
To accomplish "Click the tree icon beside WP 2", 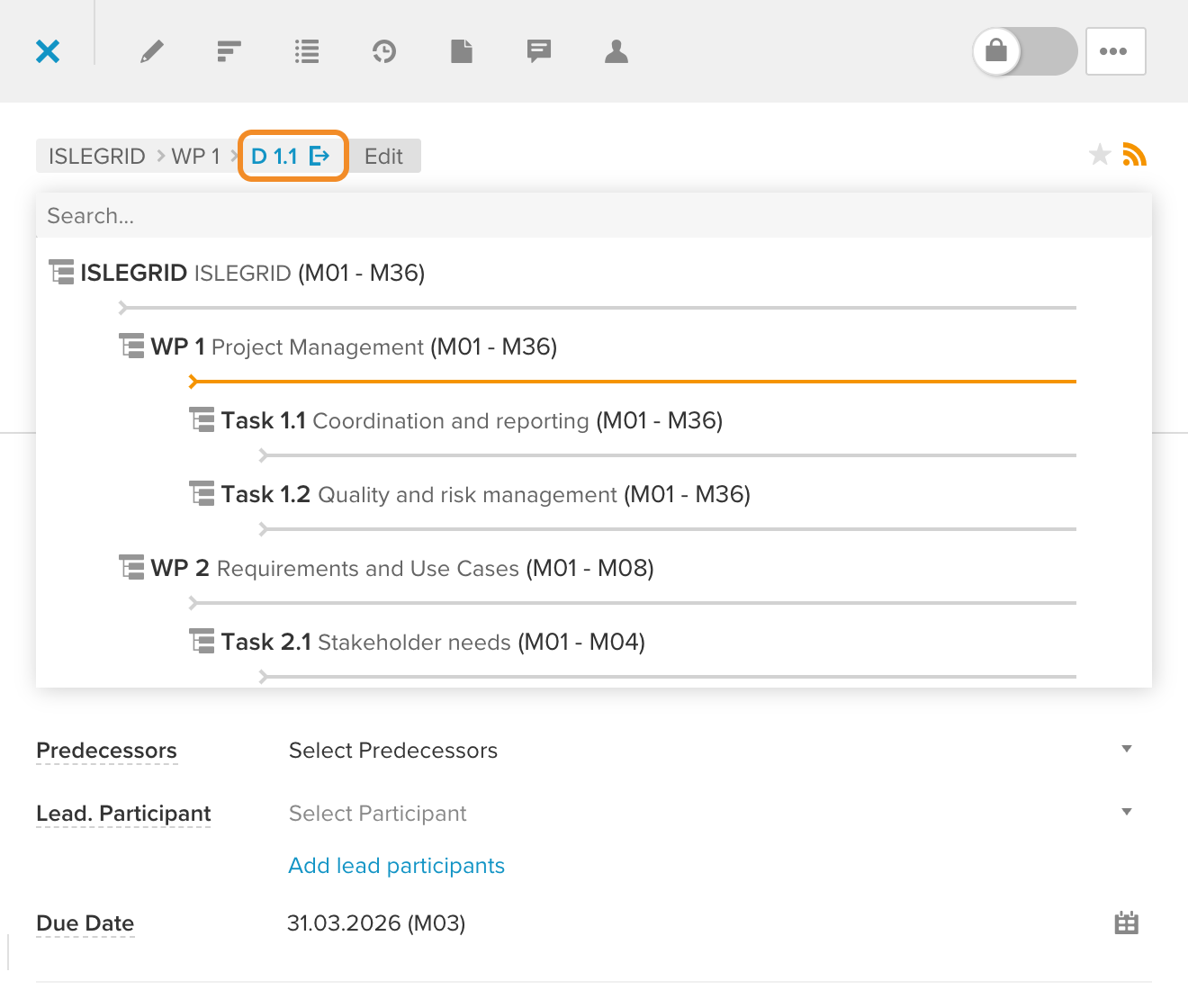I will pos(131,568).
